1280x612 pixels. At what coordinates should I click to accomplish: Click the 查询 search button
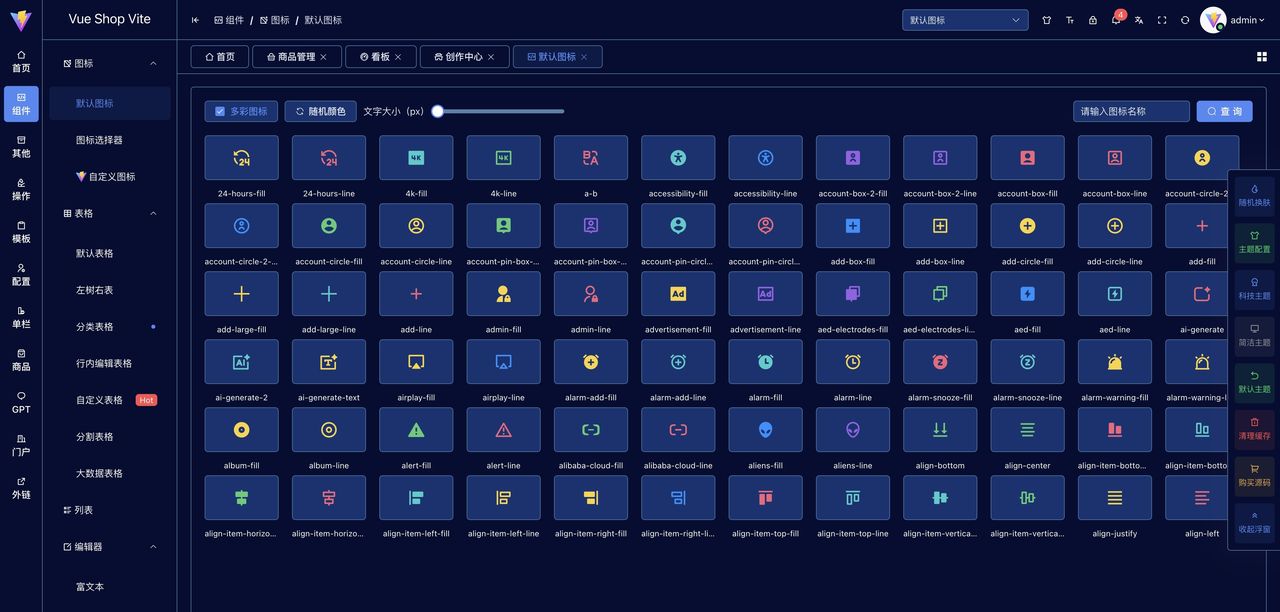coord(1224,111)
